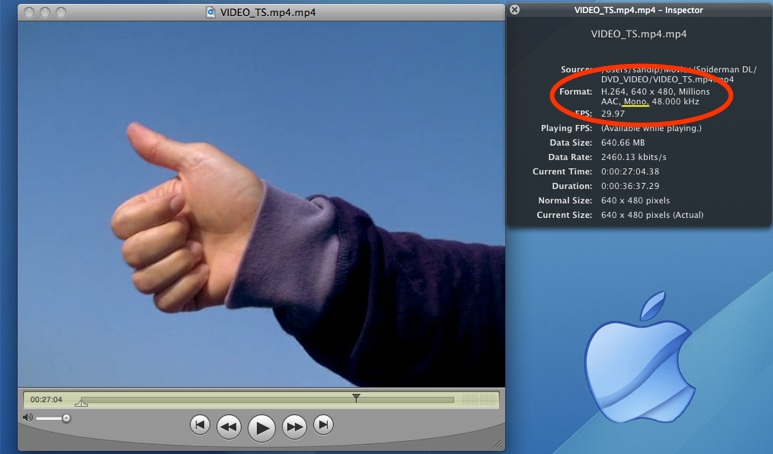Click the video frame showing thumbs up
The width and height of the screenshot is (773, 454).
(261, 204)
